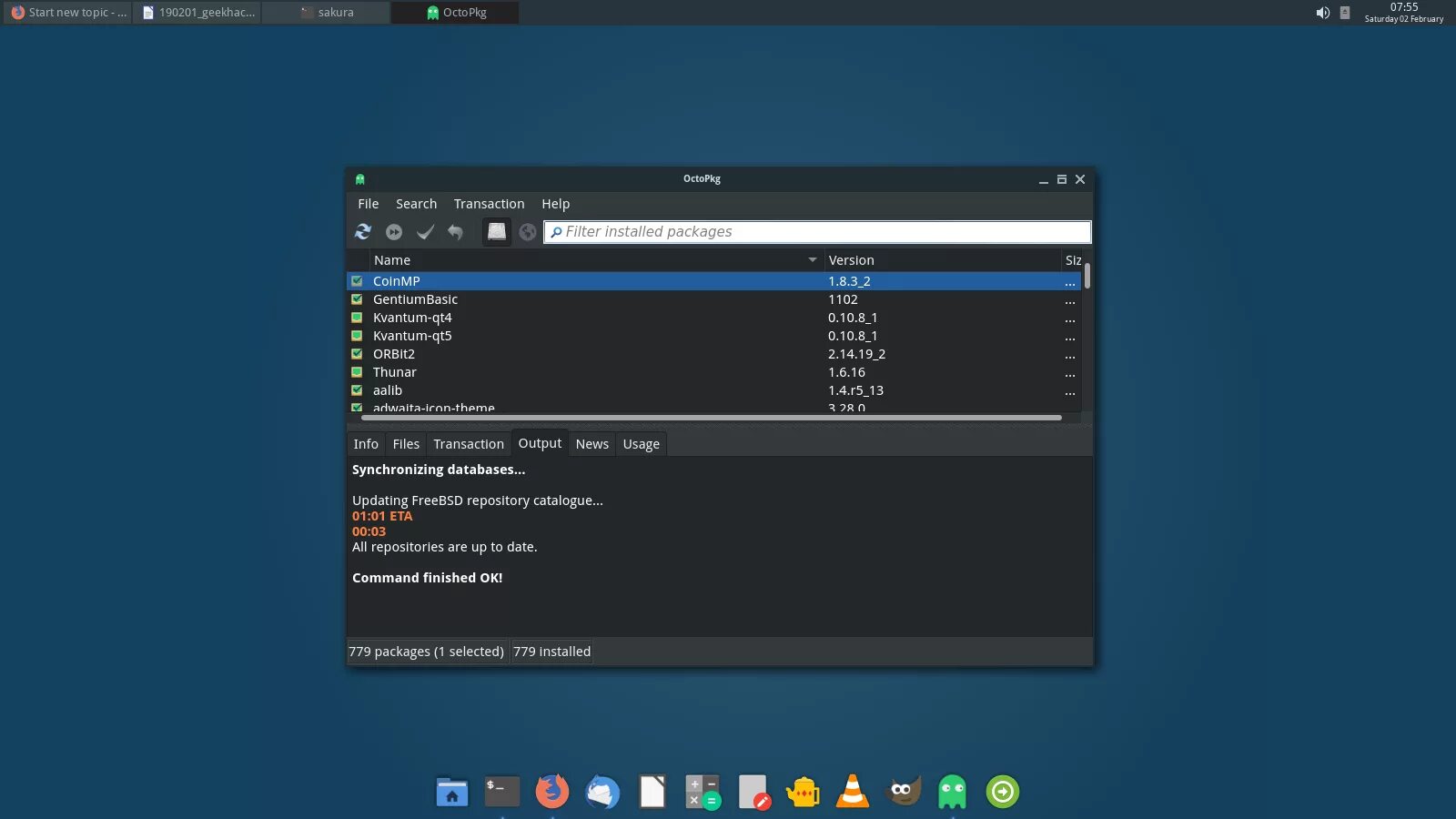
Task: Switch to the Files tab
Action: pos(406,444)
